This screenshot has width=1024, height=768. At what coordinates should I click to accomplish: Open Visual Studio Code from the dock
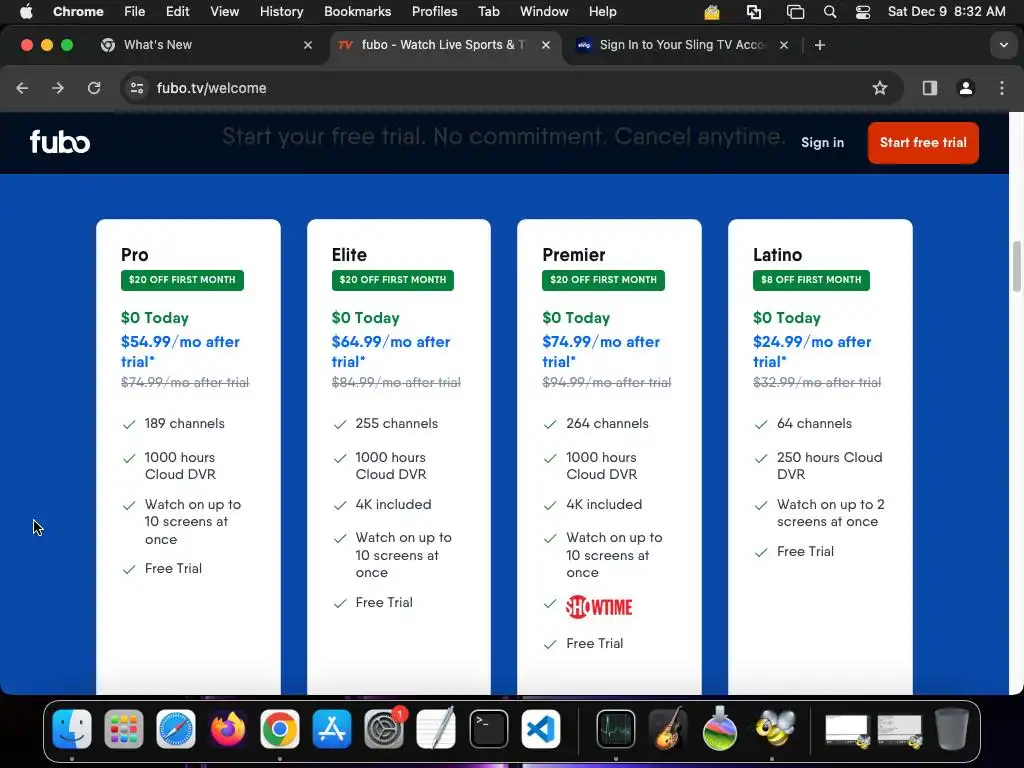[541, 729]
